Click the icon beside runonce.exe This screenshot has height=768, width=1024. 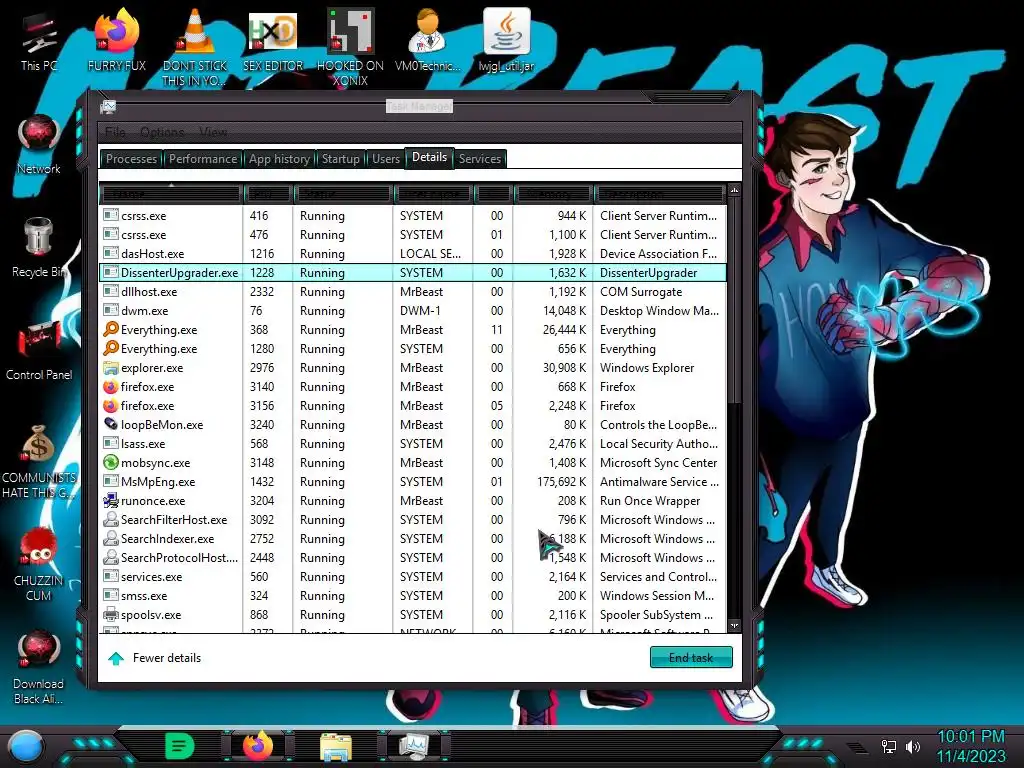(x=111, y=501)
